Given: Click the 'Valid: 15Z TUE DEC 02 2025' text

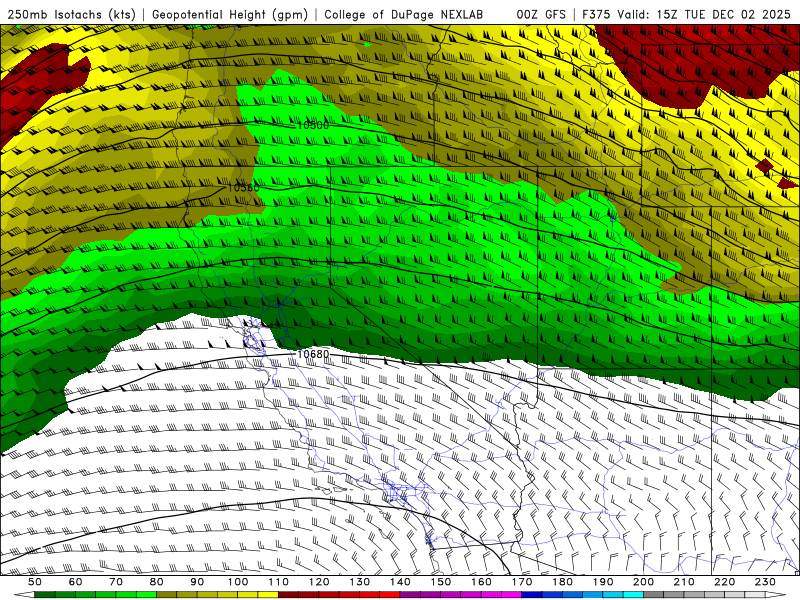Looking at the screenshot, I should point(704,14).
